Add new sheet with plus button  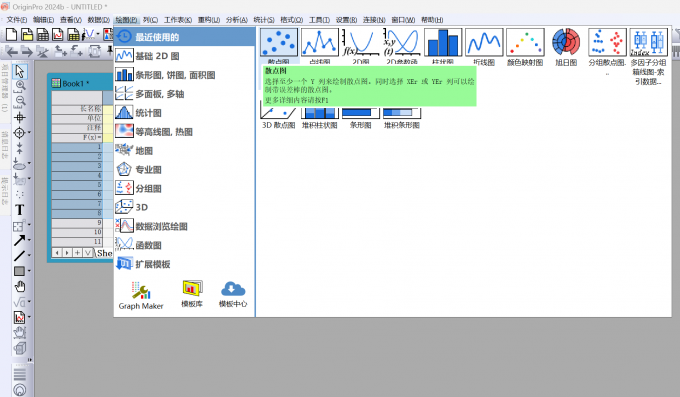77,253
